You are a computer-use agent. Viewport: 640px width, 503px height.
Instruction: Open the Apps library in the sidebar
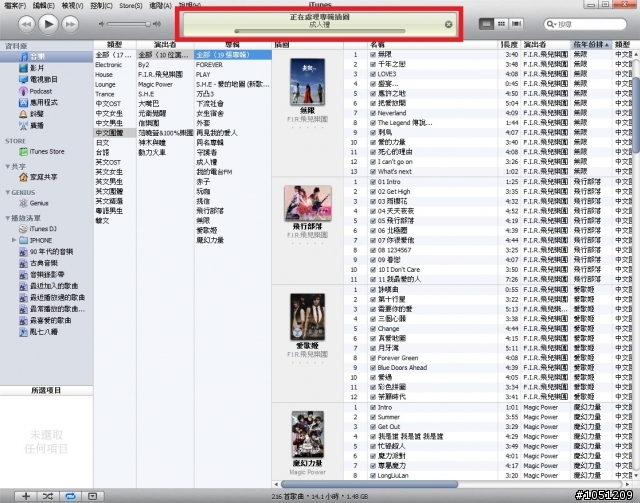38,102
